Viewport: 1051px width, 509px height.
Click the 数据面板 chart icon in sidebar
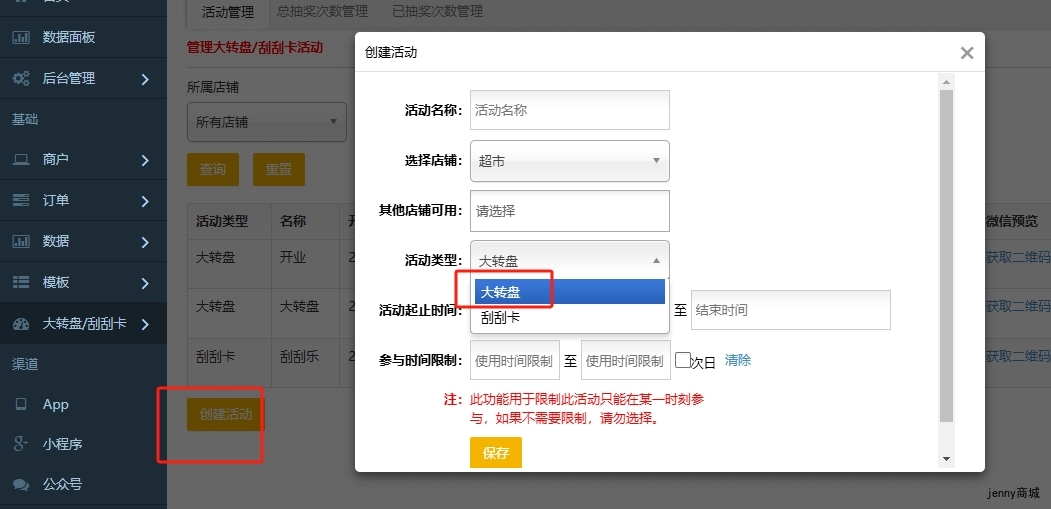point(20,38)
